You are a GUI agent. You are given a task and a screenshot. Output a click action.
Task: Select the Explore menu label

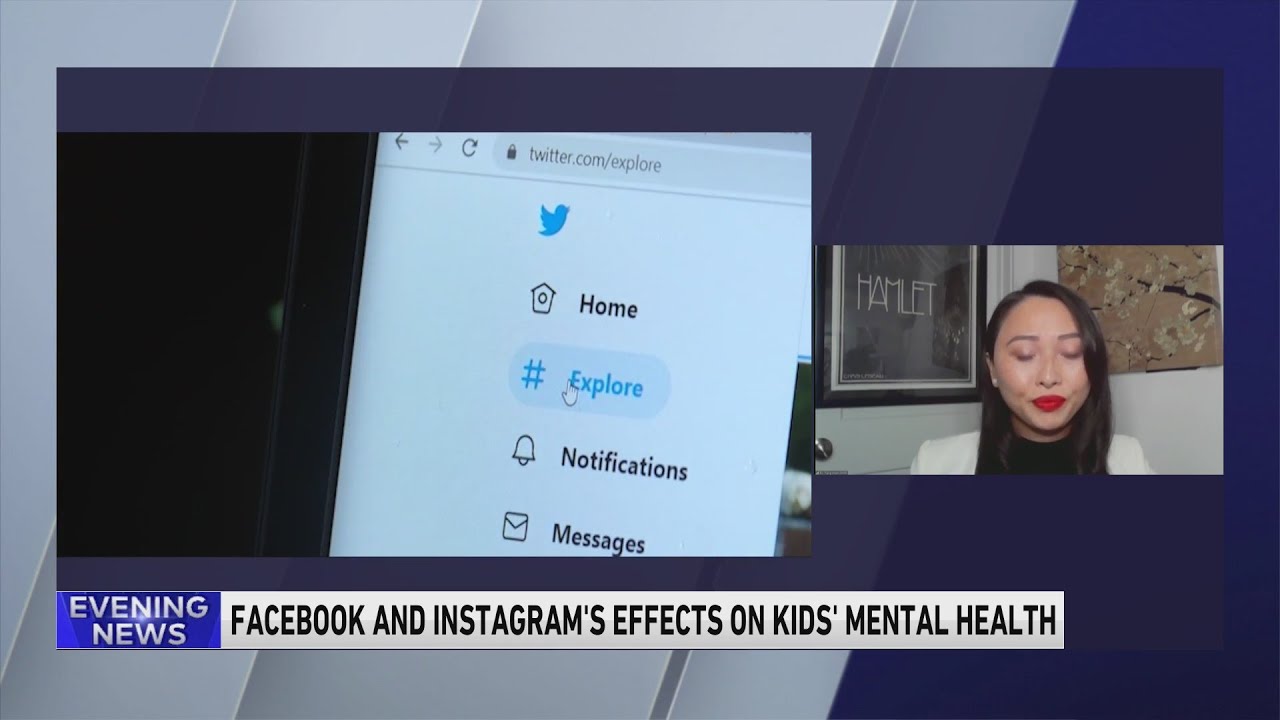(606, 384)
